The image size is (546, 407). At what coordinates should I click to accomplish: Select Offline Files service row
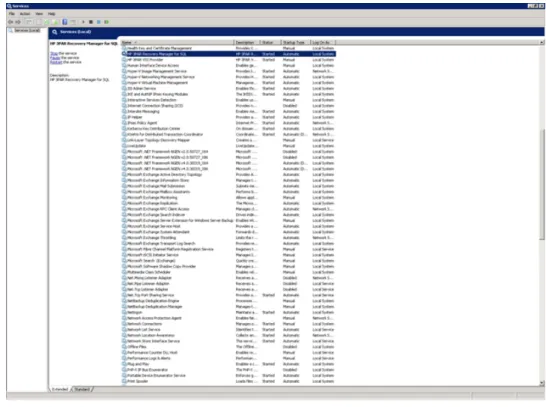228,347
